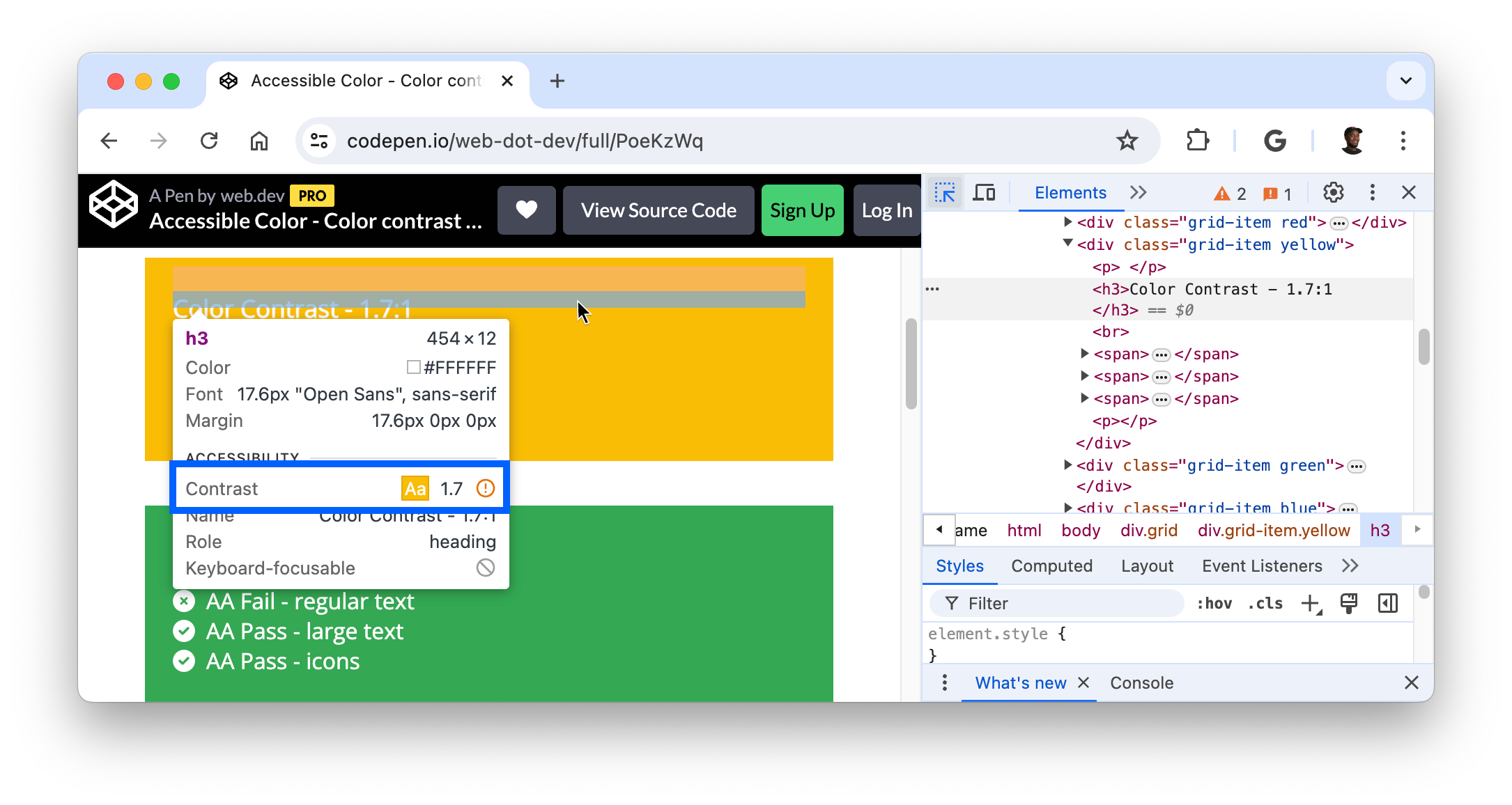
Task: Click the Sign Up button
Action: click(803, 210)
